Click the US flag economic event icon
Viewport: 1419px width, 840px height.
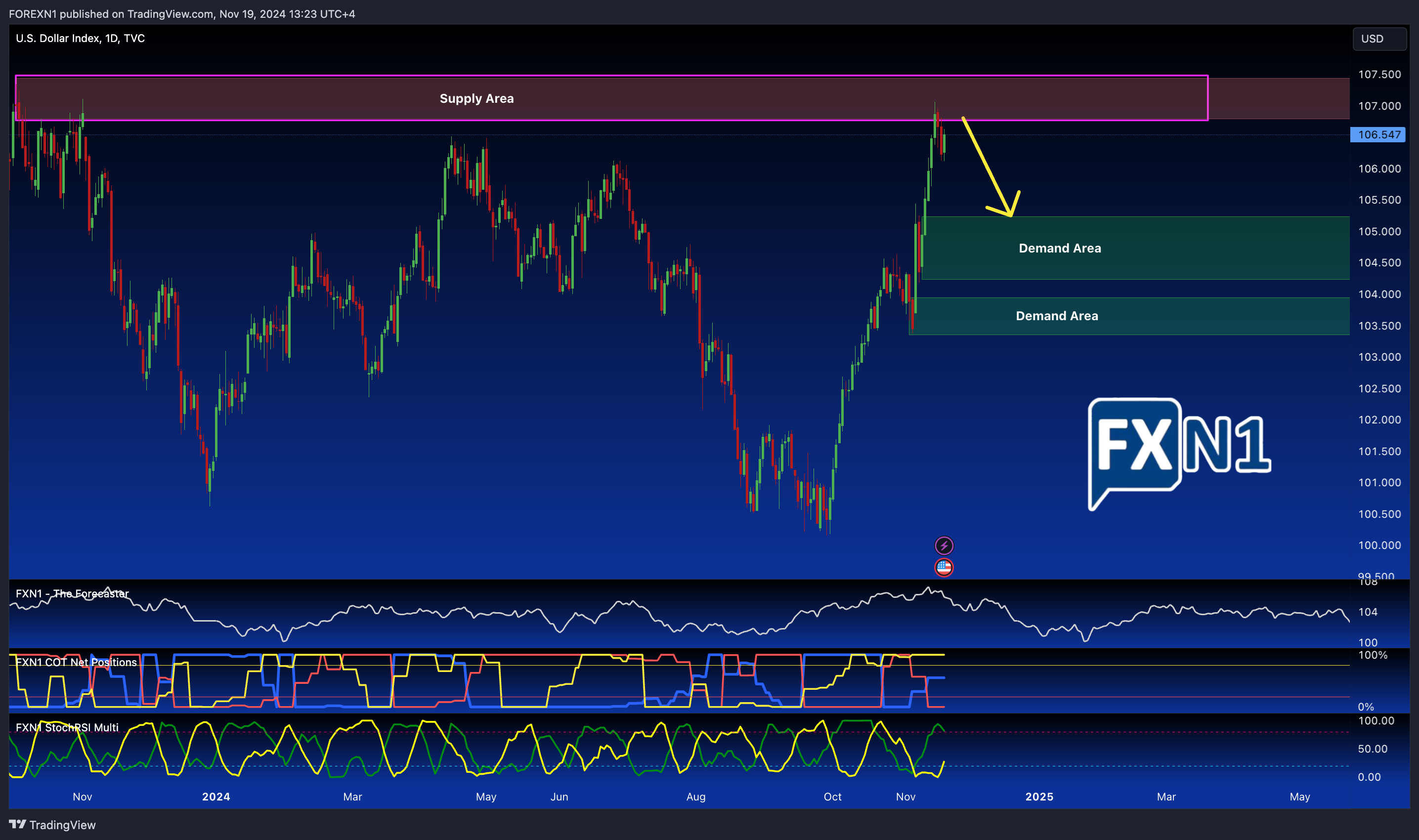click(944, 567)
